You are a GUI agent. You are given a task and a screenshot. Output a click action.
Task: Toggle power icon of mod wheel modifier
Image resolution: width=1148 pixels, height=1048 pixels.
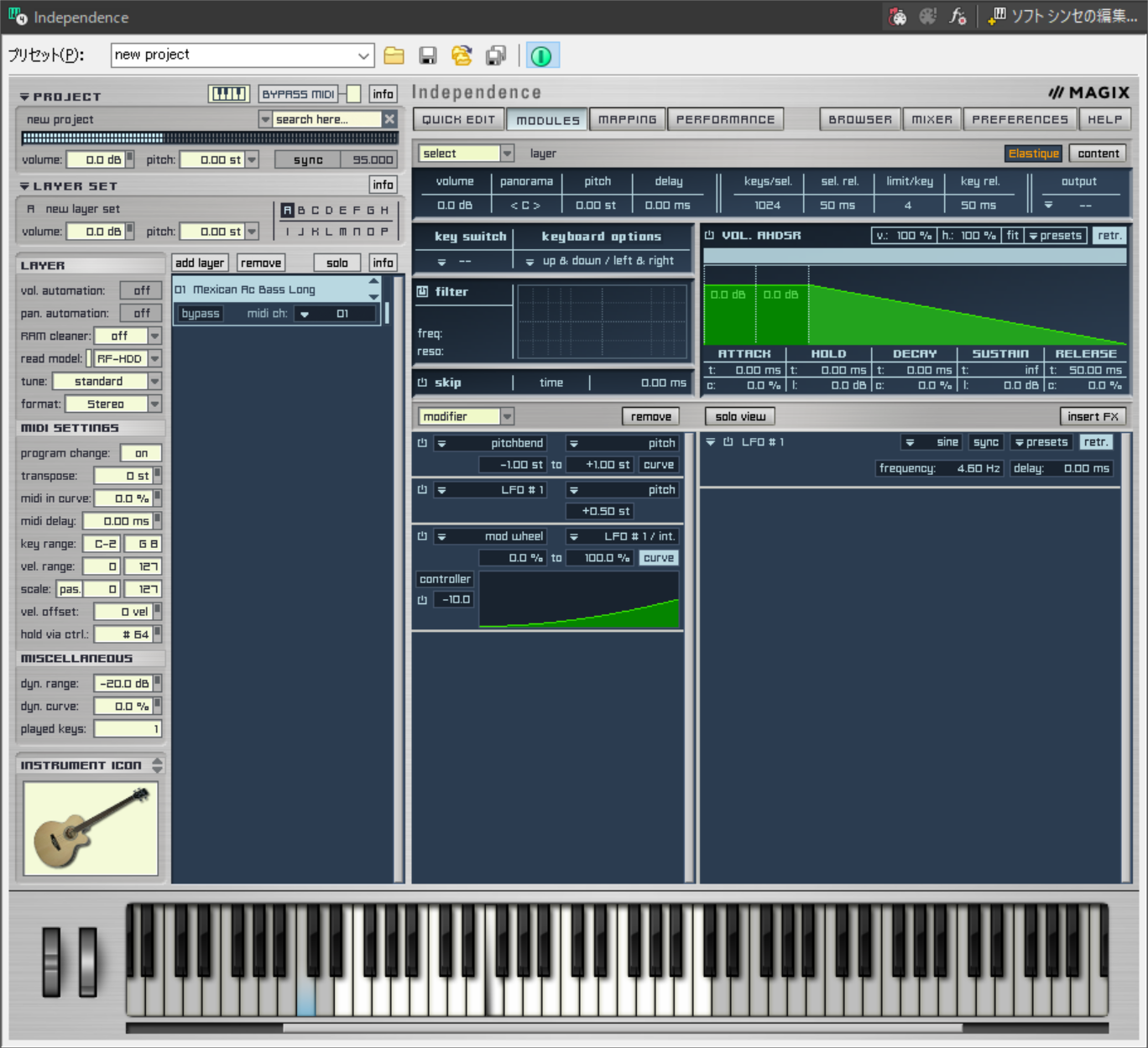click(x=422, y=536)
